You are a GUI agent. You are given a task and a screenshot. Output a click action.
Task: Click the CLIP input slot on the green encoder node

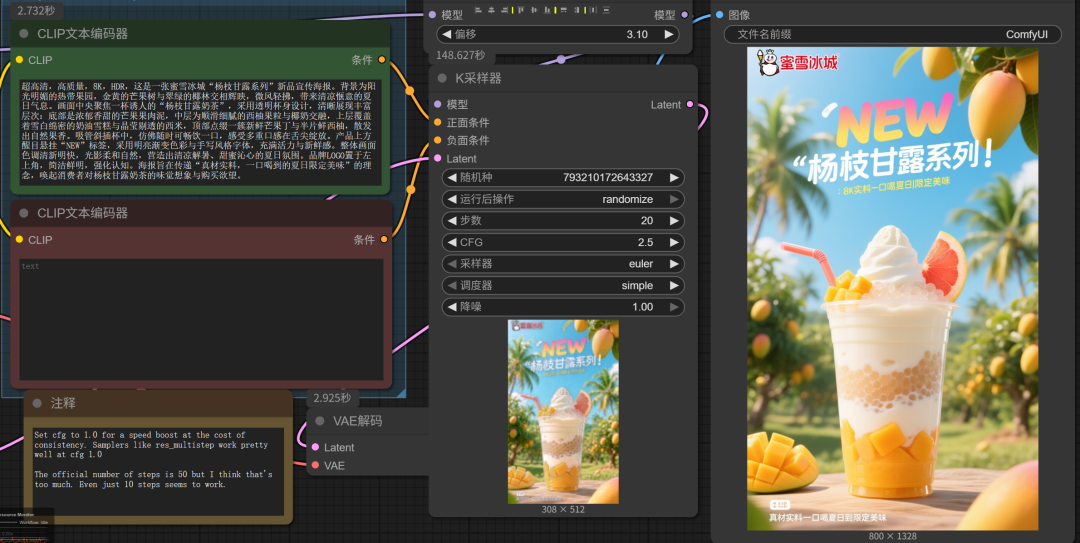(x=19, y=60)
